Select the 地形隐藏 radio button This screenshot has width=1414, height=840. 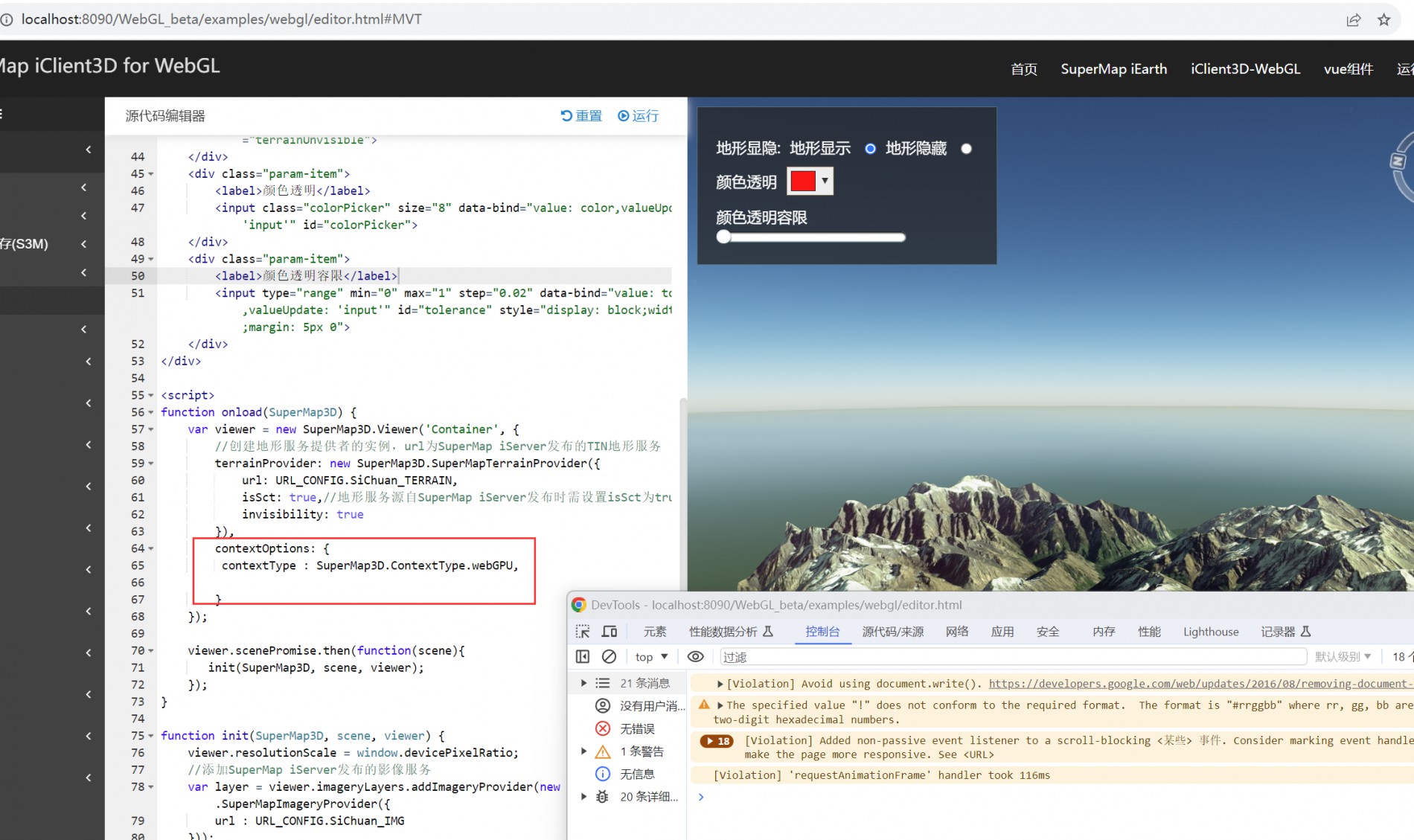pyautogui.click(x=966, y=149)
